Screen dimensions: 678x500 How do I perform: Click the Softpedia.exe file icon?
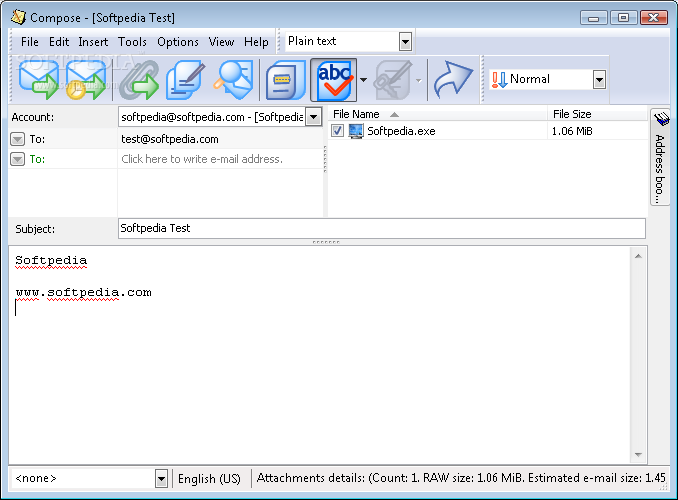click(x=356, y=131)
